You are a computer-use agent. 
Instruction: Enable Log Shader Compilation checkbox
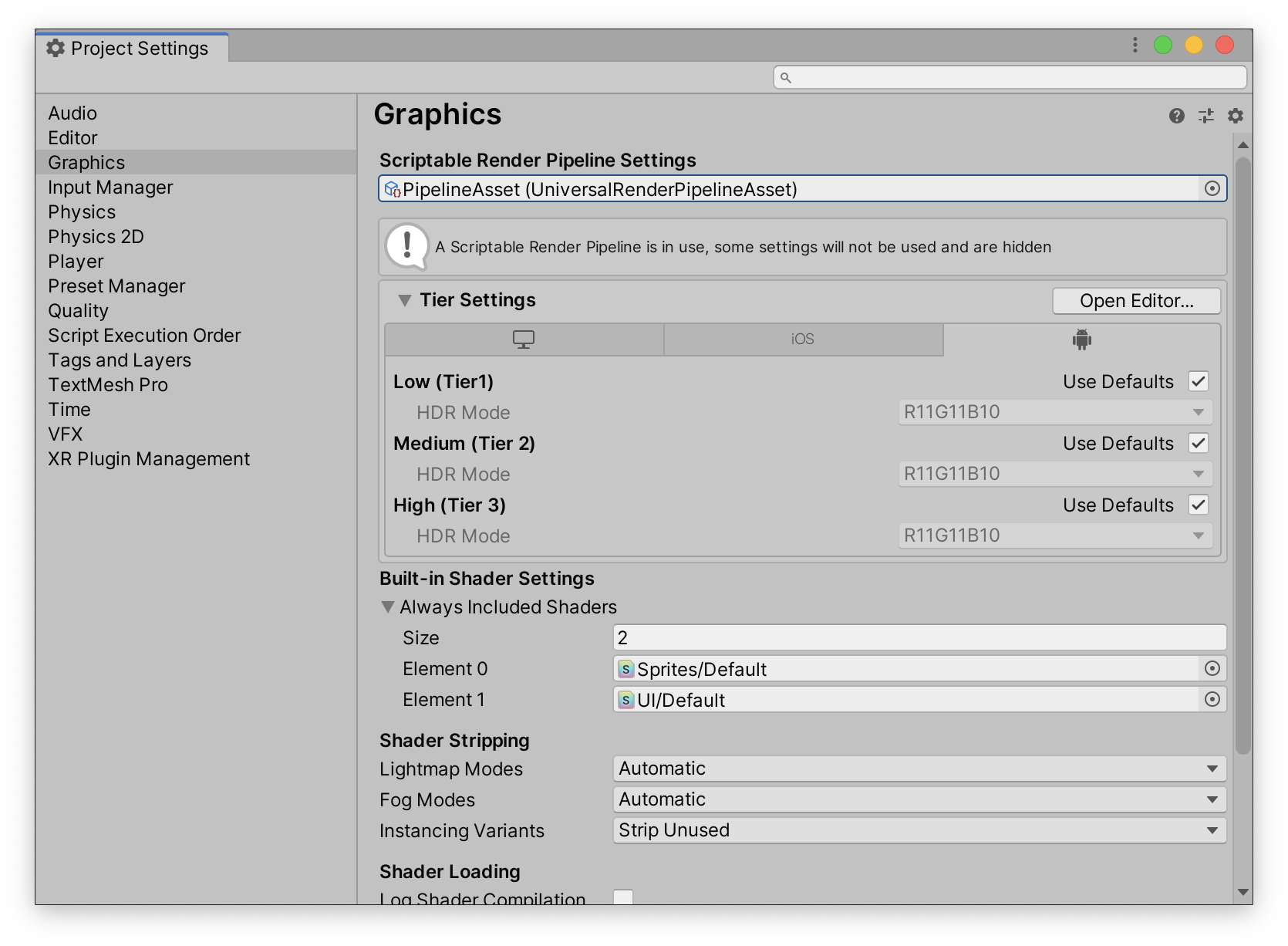(623, 897)
